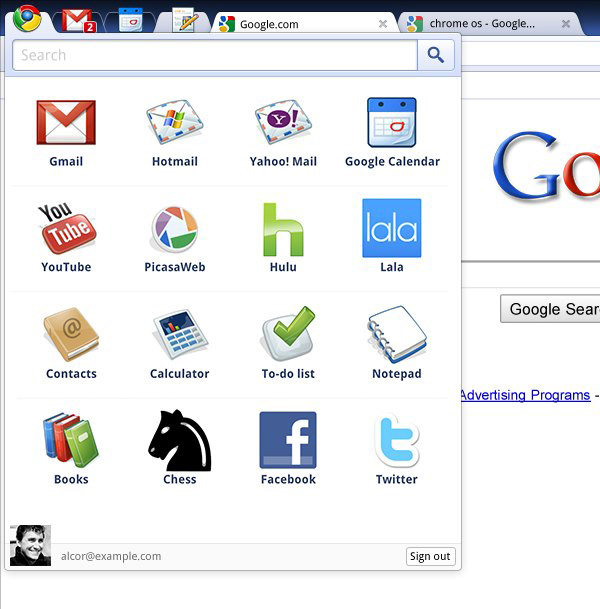Screen dimensions: 600x609
Task: Close the 'chrome os - Google...' tab
Action: click(x=566, y=24)
